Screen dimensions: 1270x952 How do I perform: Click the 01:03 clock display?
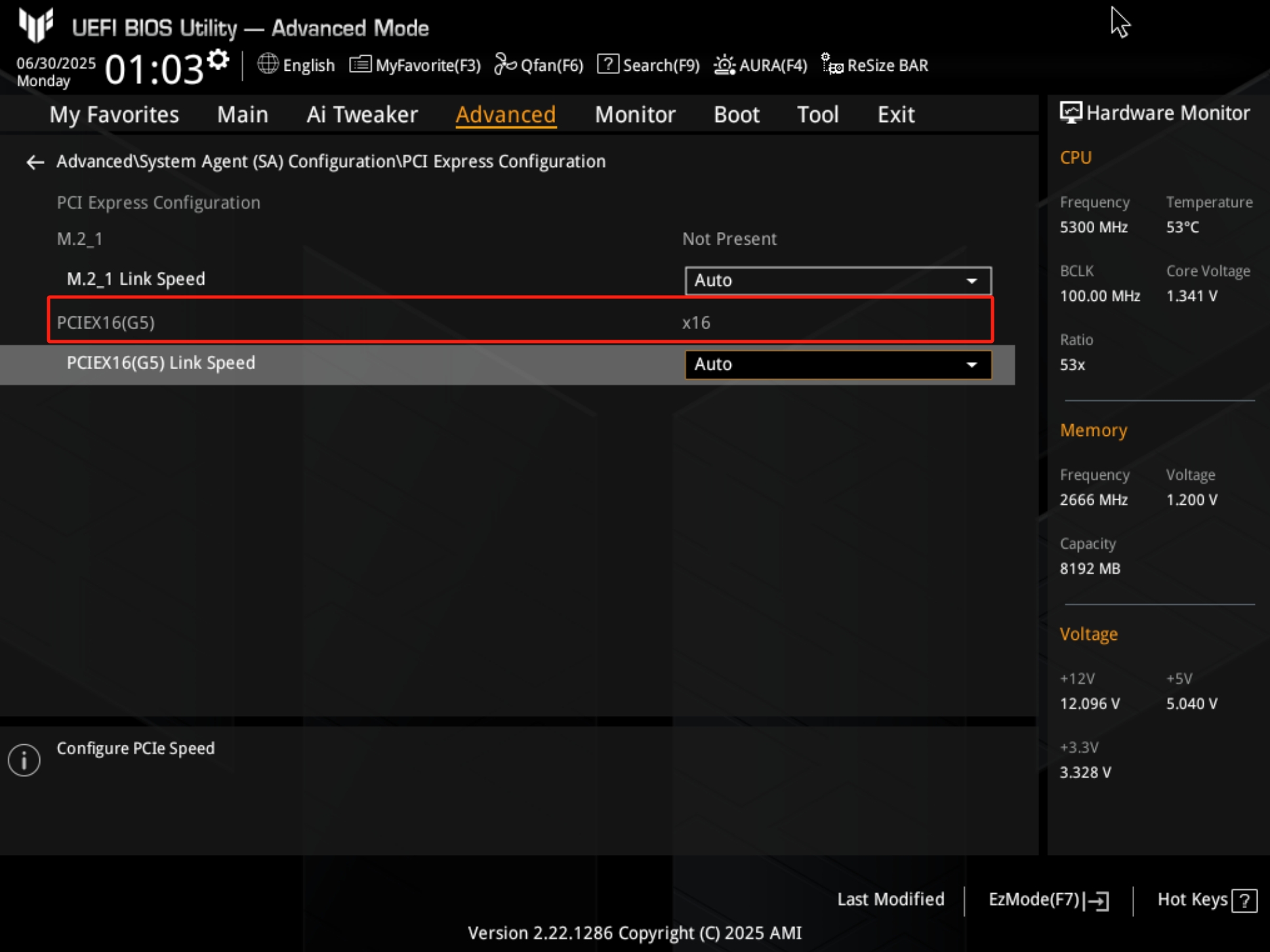pyautogui.click(x=155, y=69)
